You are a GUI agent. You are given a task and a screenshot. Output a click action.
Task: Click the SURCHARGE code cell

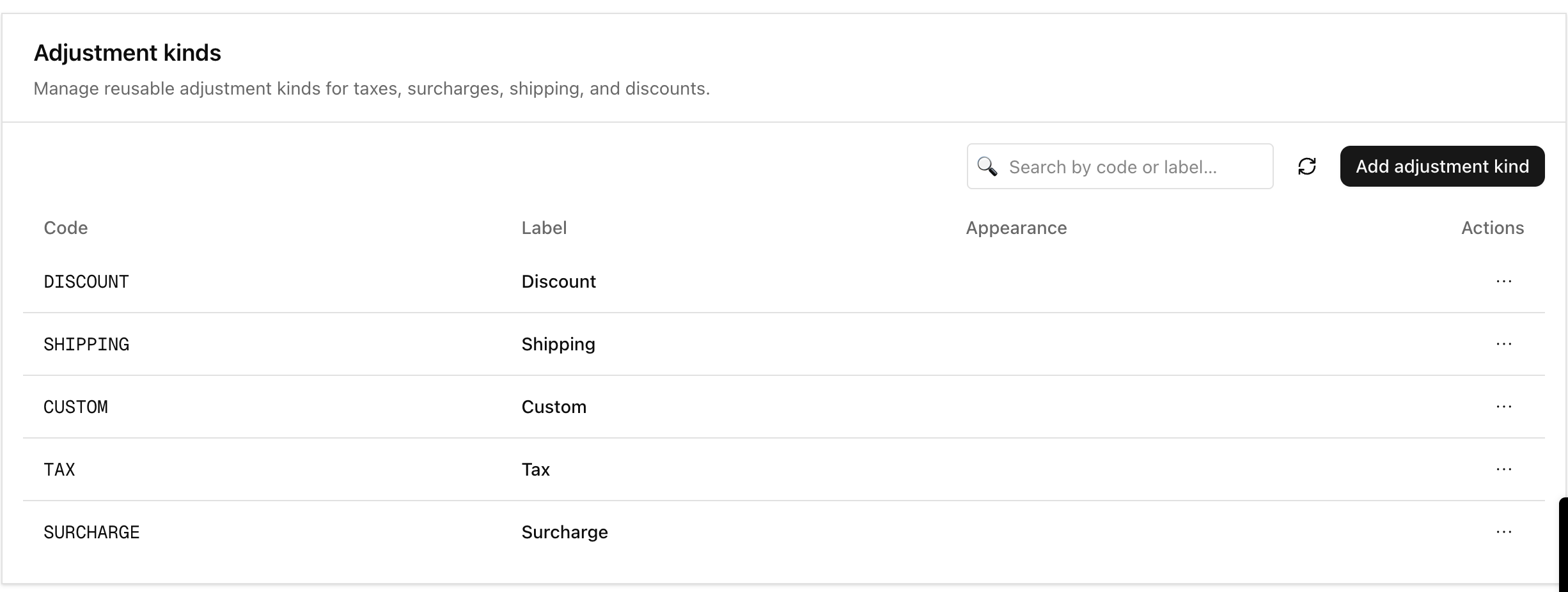click(x=91, y=532)
